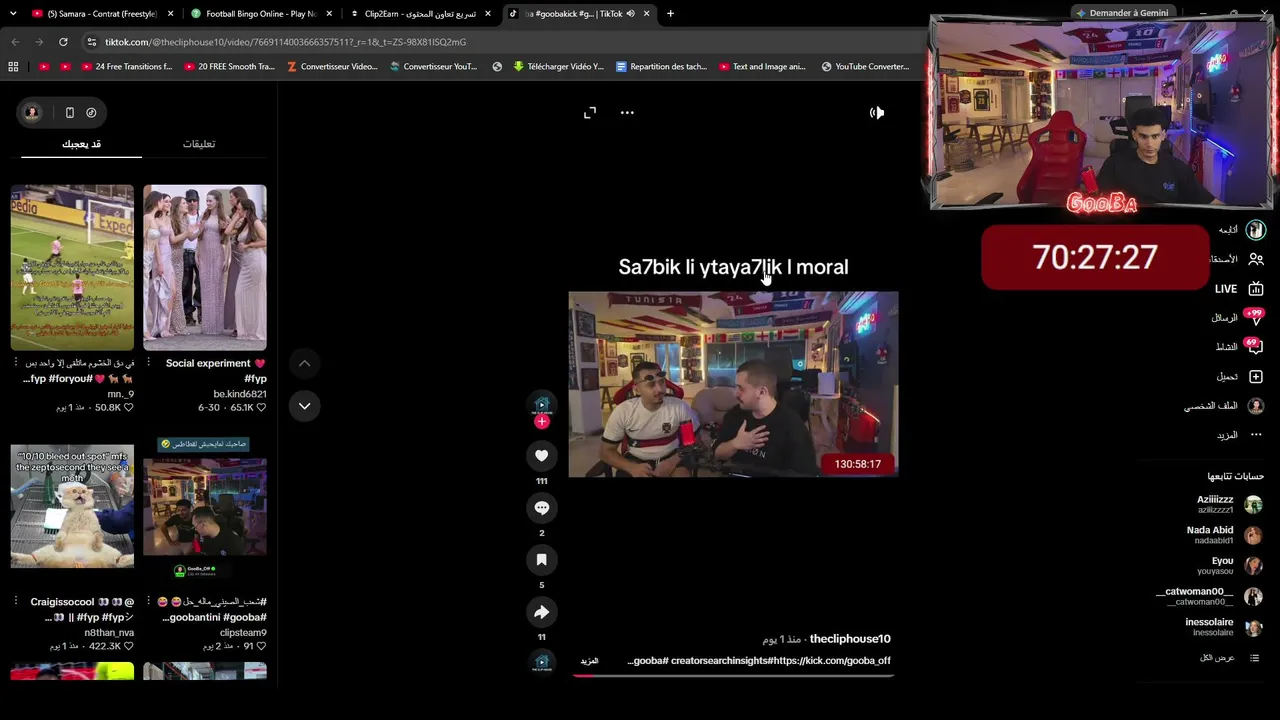Open options dots for the Craigissocool video
This screenshot has height=720, width=1280.
[x=16, y=602]
